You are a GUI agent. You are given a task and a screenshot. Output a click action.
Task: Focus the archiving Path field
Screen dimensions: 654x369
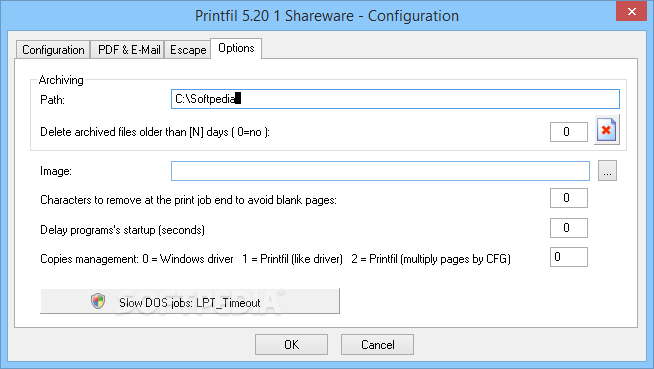[395, 99]
